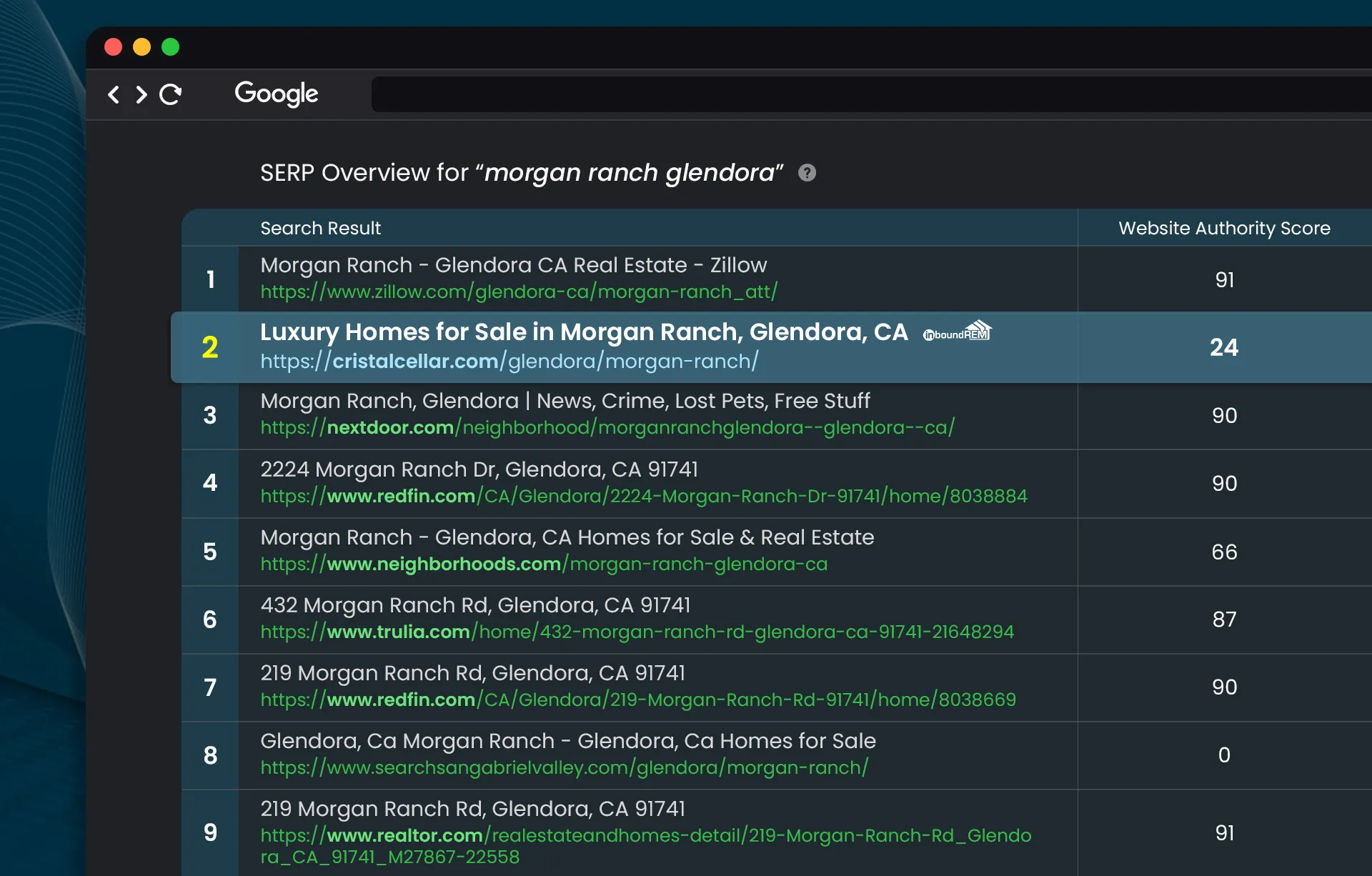Open the redfin.com 219-Morgan-Ranch-Rd URL
This screenshot has width=1372, height=876.
click(x=638, y=700)
